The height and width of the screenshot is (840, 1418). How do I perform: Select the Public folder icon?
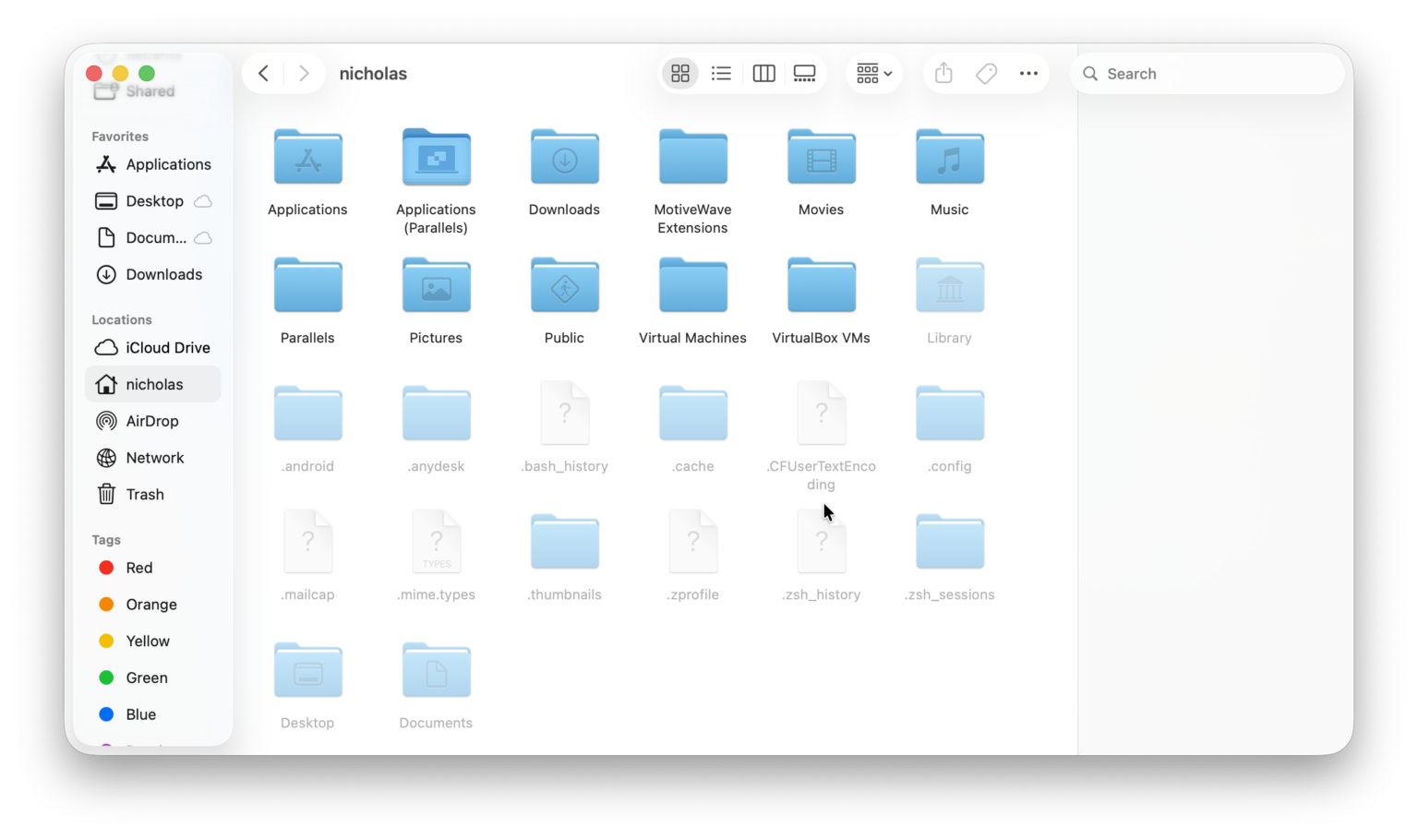[x=565, y=285]
